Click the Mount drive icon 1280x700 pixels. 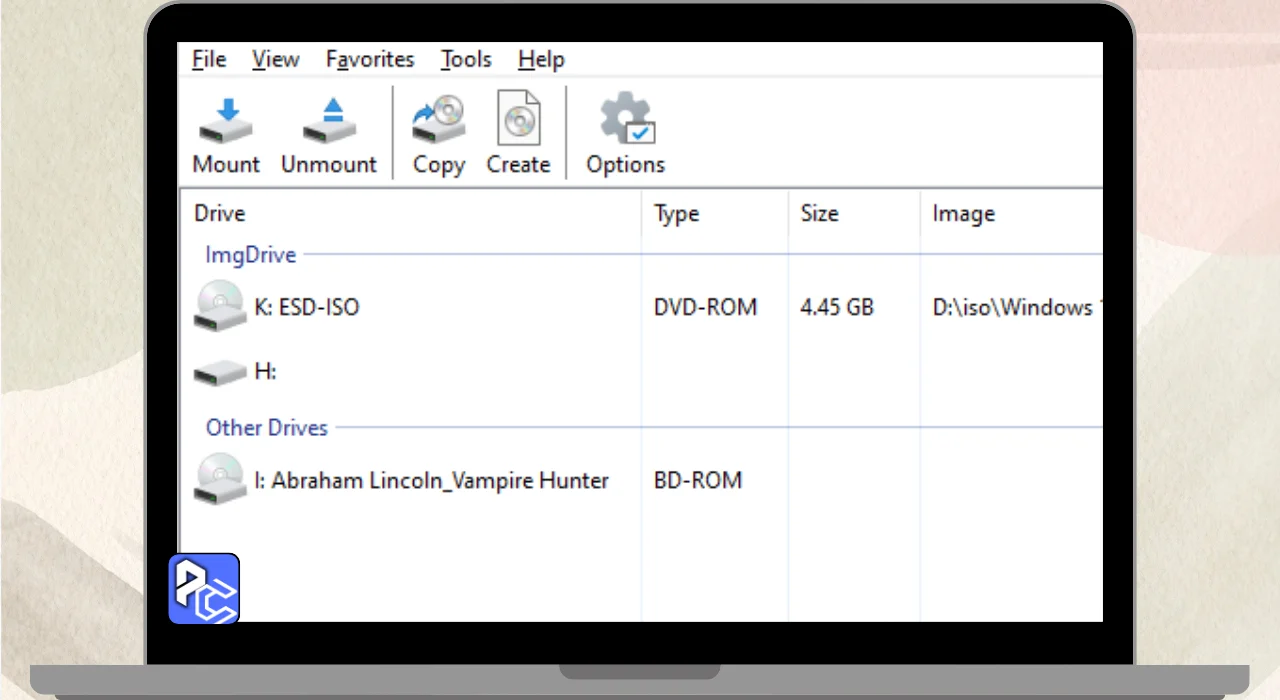tap(226, 122)
